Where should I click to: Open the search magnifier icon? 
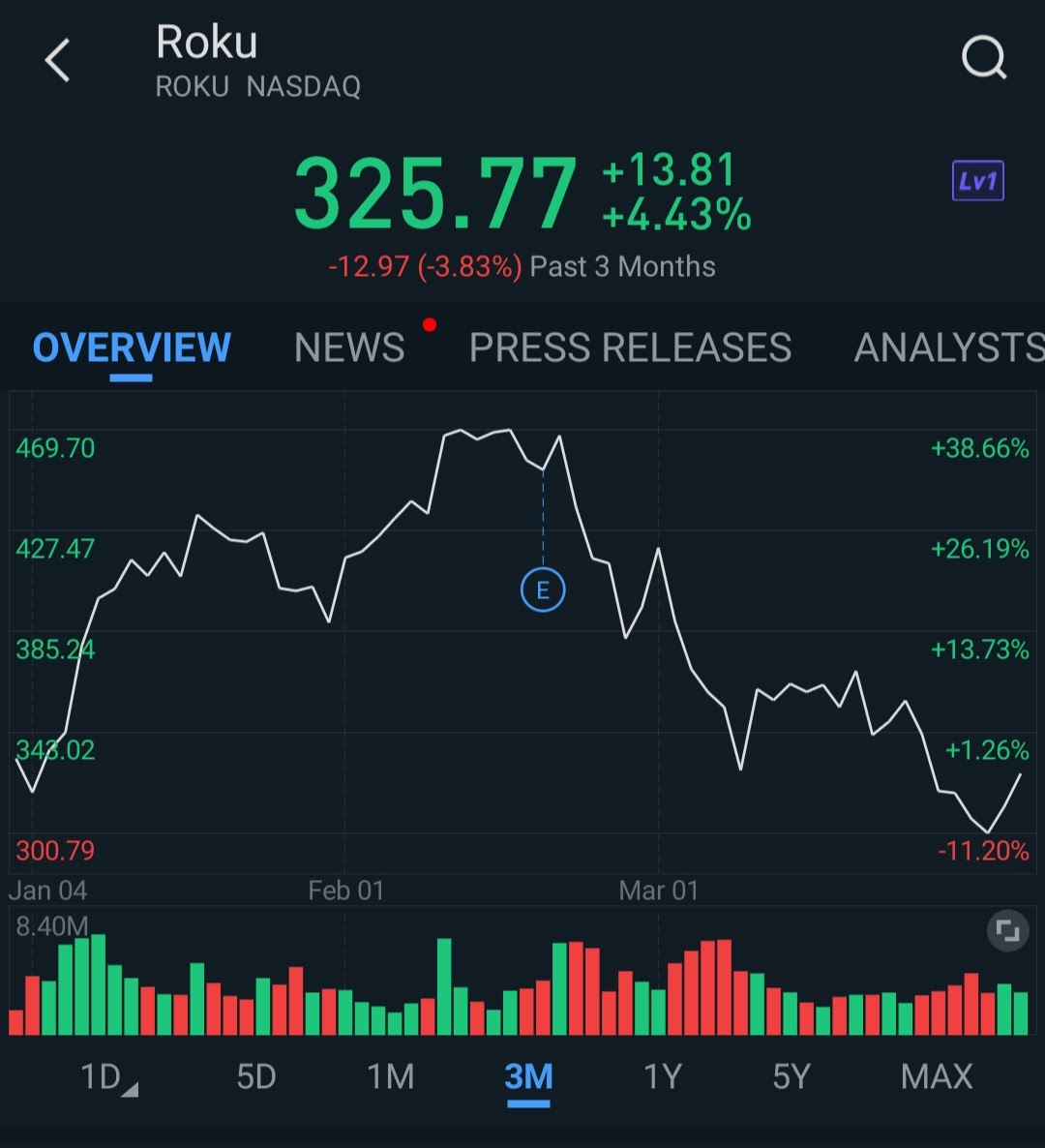coord(984,57)
